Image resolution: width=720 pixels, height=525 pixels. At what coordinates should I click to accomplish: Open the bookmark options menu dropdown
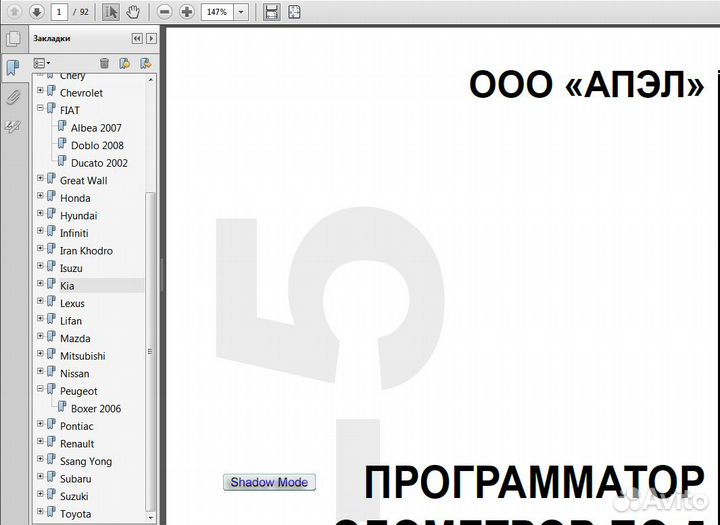click(42, 63)
